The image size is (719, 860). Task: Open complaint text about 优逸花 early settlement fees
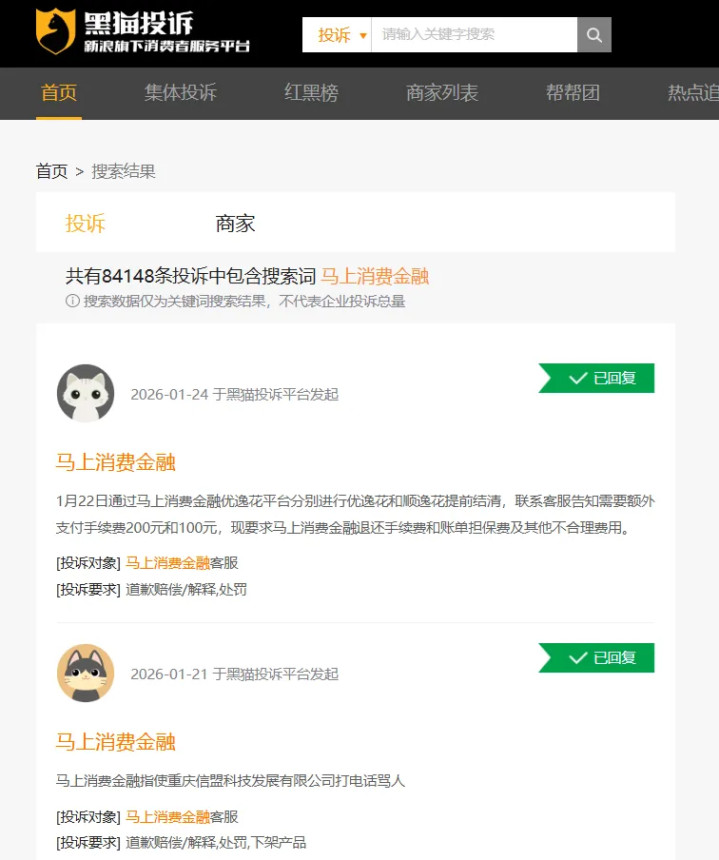point(355,514)
